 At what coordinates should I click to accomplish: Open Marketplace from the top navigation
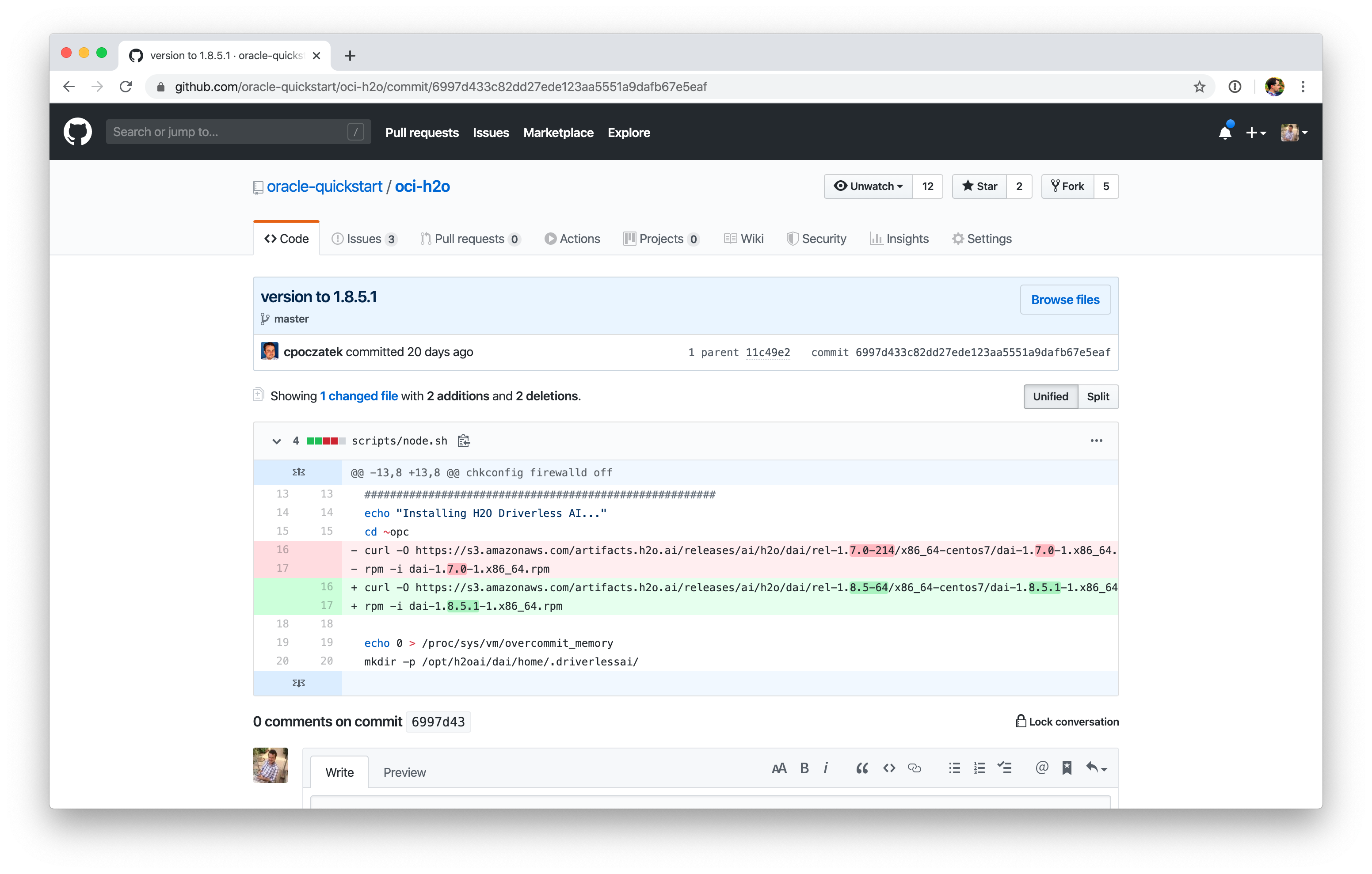click(x=558, y=133)
